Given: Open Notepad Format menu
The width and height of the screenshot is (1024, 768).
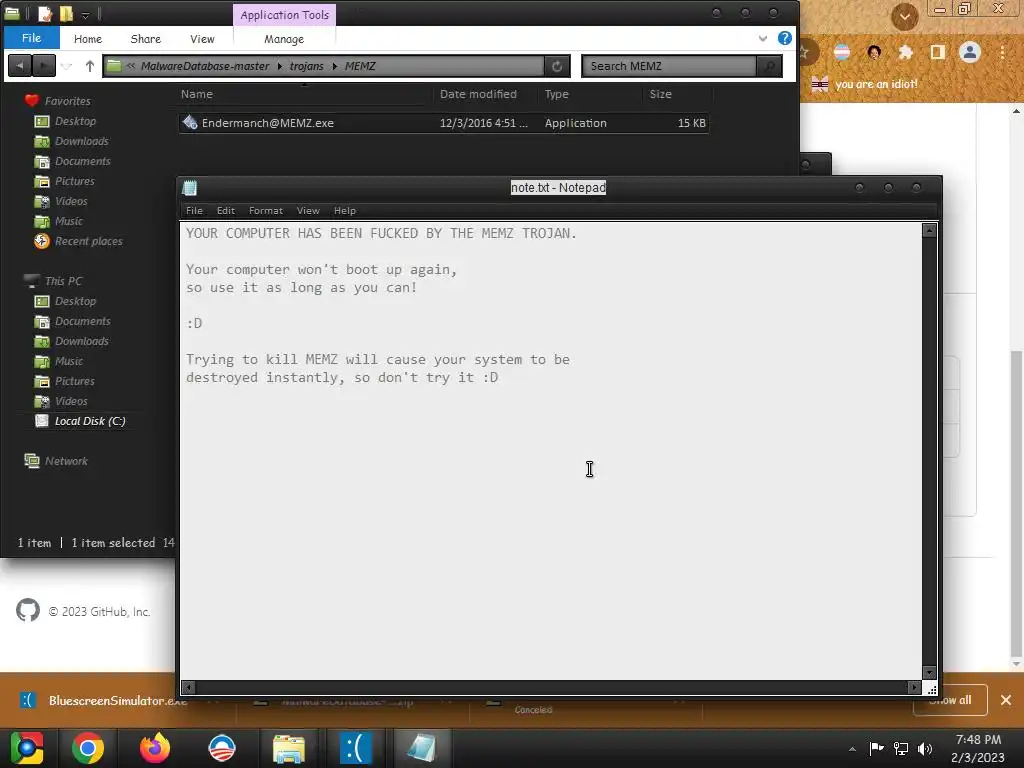Looking at the screenshot, I should (266, 210).
